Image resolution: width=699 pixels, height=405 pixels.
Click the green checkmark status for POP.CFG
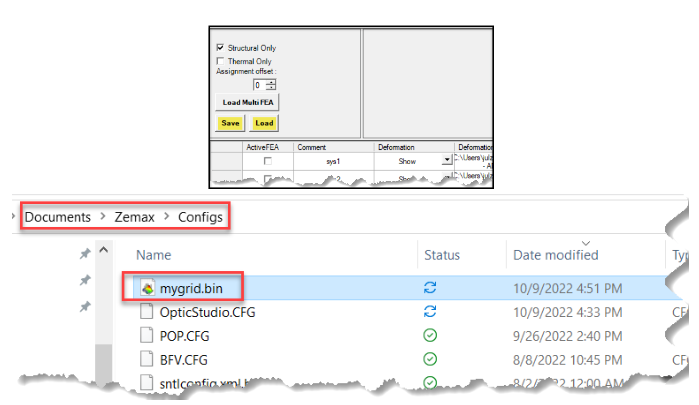(x=430, y=334)
